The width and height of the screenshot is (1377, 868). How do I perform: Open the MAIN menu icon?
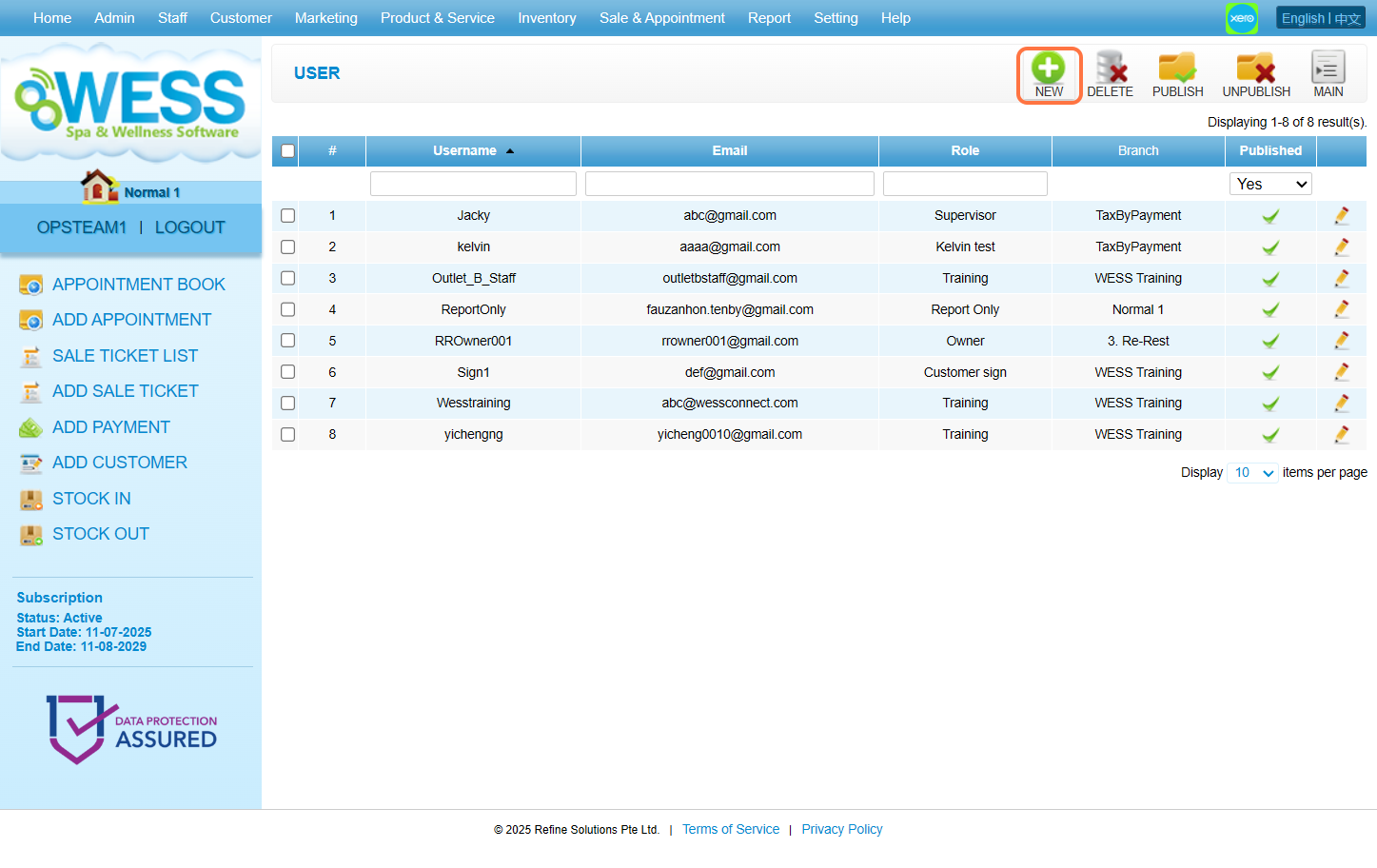1328,73
